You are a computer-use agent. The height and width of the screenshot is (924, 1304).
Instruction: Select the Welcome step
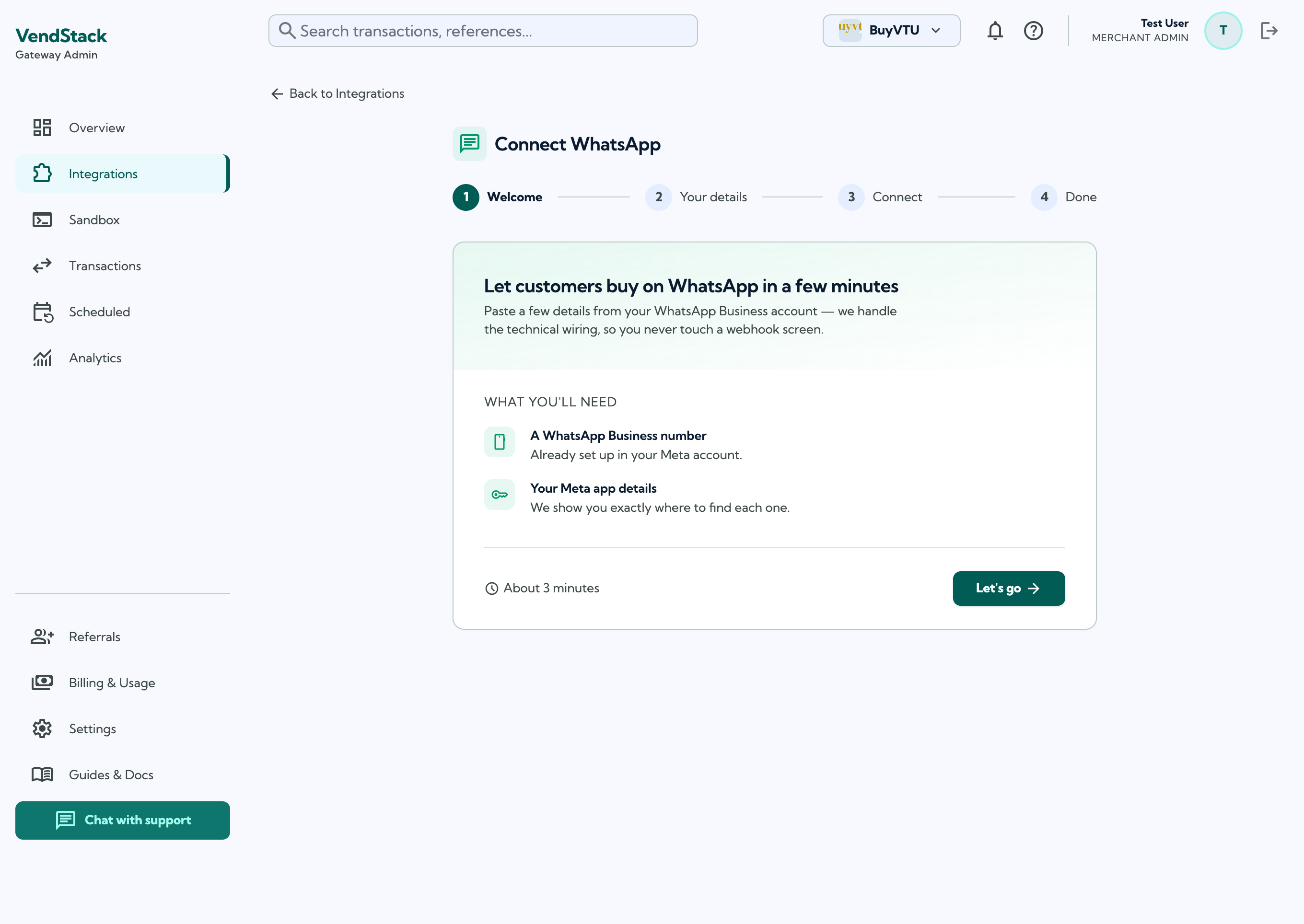(498, 197)
